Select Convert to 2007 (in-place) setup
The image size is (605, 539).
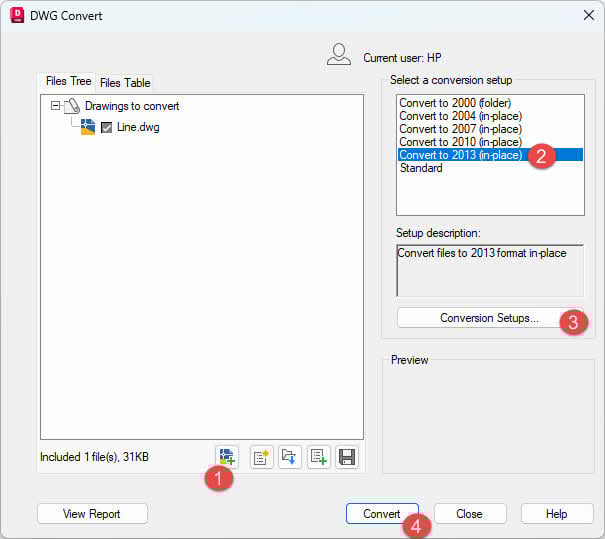[490, 129]
